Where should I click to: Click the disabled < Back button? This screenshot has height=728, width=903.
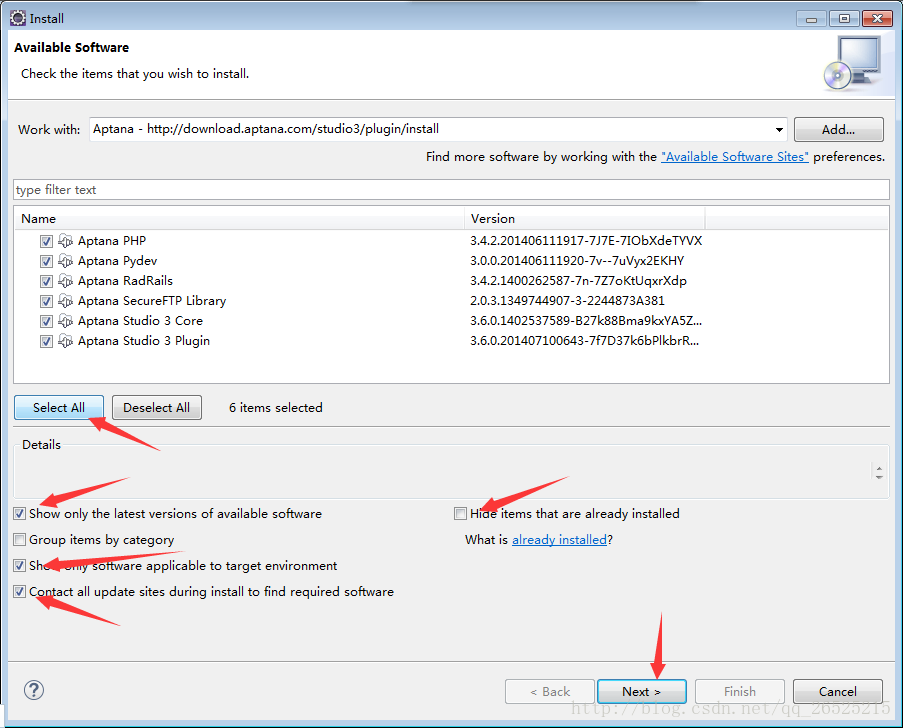[550, 691]
